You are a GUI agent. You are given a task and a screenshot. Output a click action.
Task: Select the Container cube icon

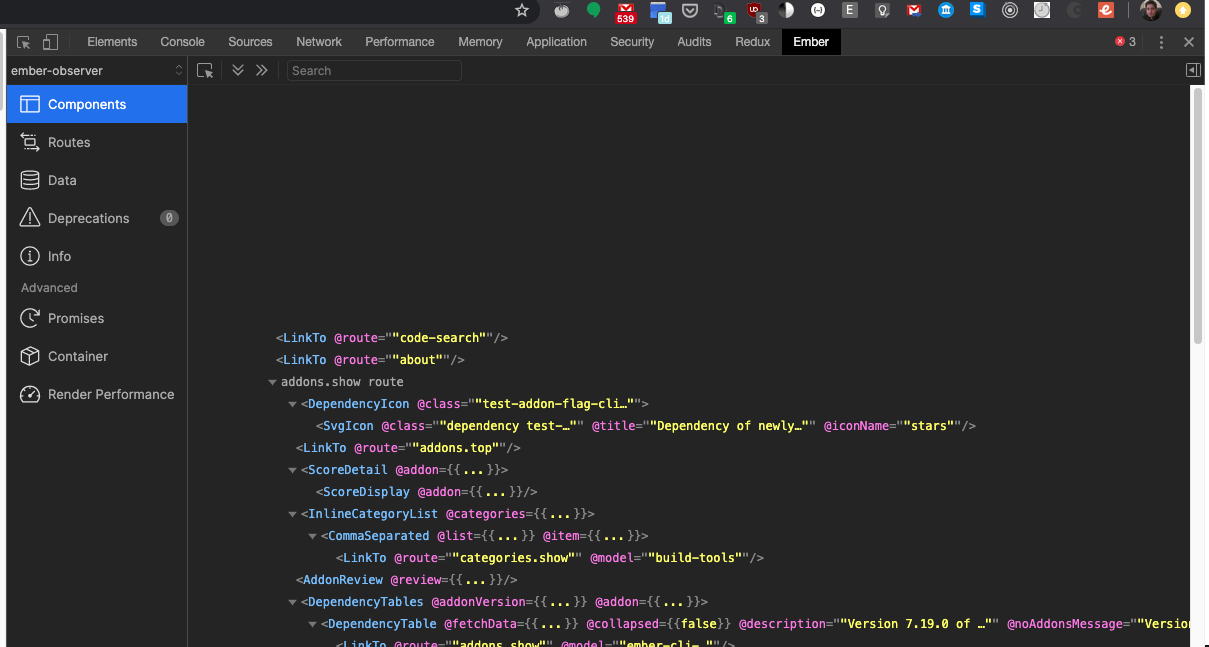30,356
